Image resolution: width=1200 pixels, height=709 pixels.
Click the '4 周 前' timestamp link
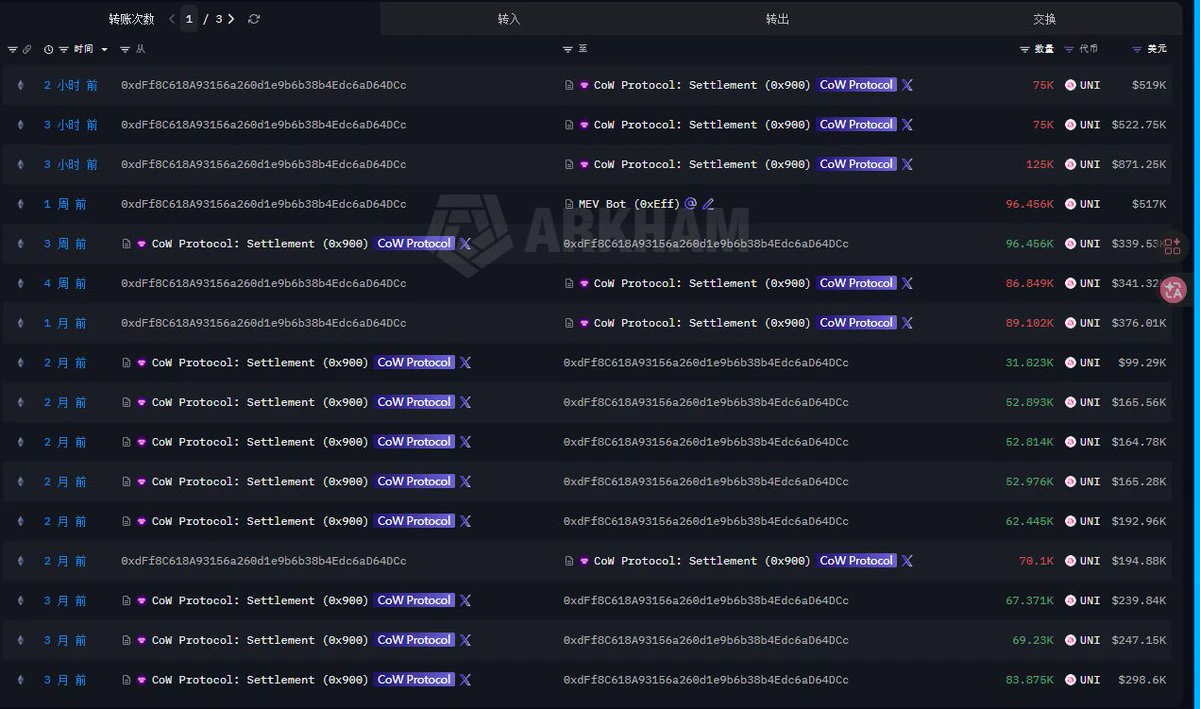pyautogui.click(x=65, y=283)
